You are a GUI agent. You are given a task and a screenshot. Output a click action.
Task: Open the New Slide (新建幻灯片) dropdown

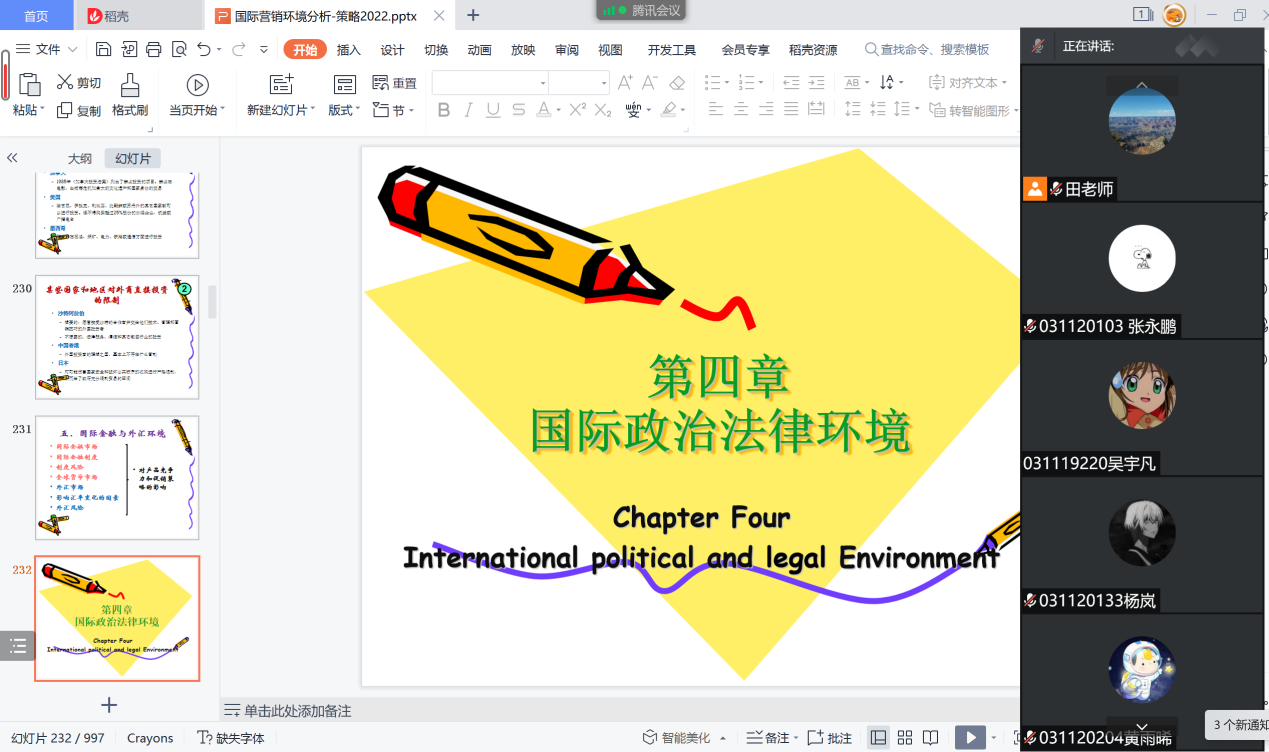point(281,110)
